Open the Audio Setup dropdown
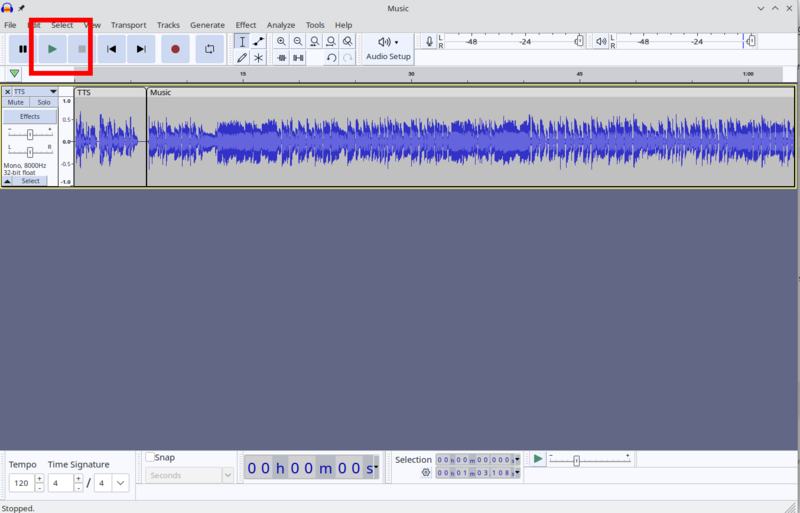Screen dimensions: 800x513 pos(388,48)
